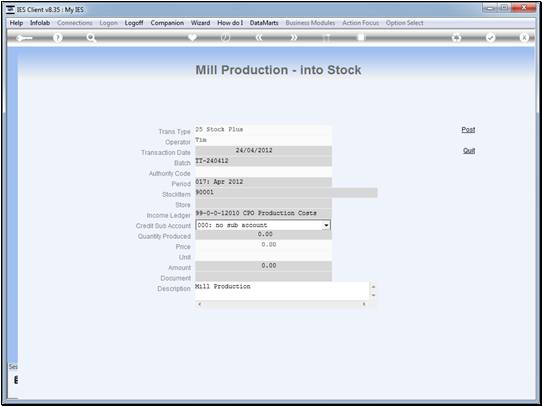Expand the Credit Sub Account dropdown arrow

click(326, 225)
